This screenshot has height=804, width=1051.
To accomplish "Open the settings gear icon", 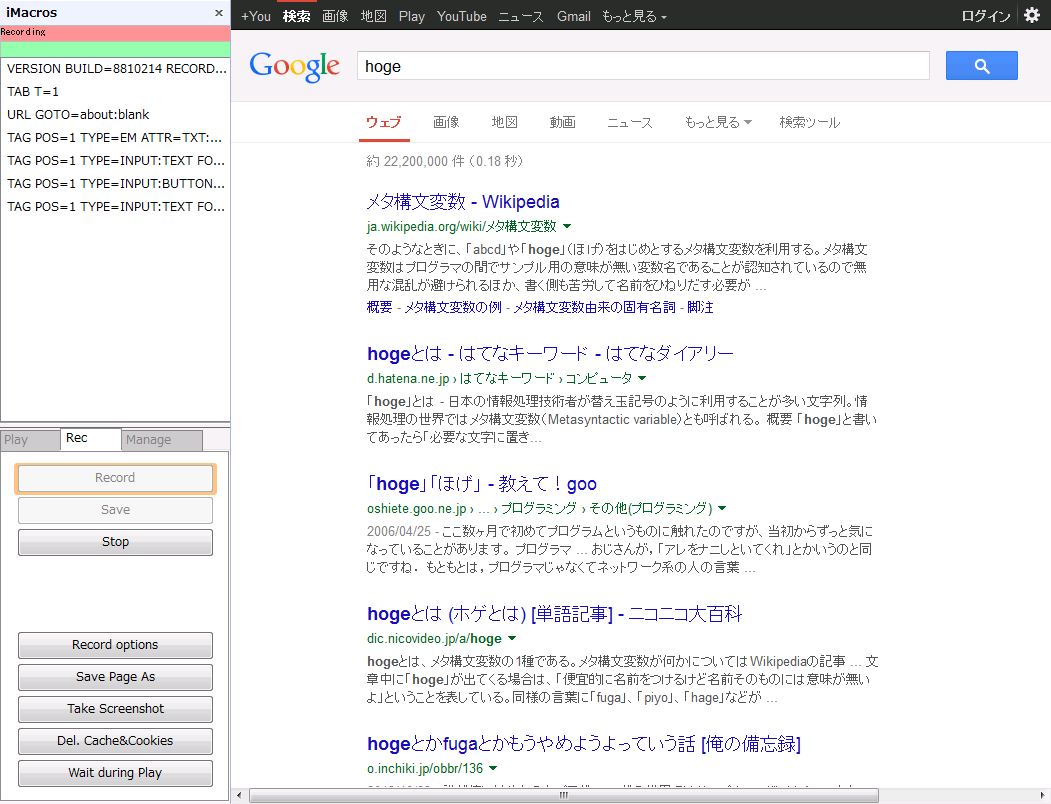I will click(1032, 15).
